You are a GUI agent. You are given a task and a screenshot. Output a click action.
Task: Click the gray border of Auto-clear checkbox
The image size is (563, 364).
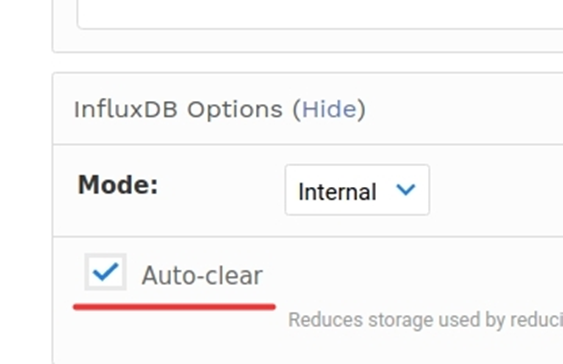click(x=87, y=272)
